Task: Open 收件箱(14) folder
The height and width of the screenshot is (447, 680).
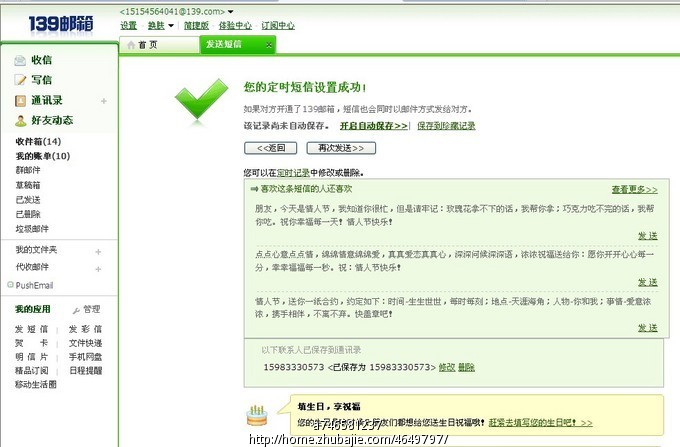Action: [38, 141]
